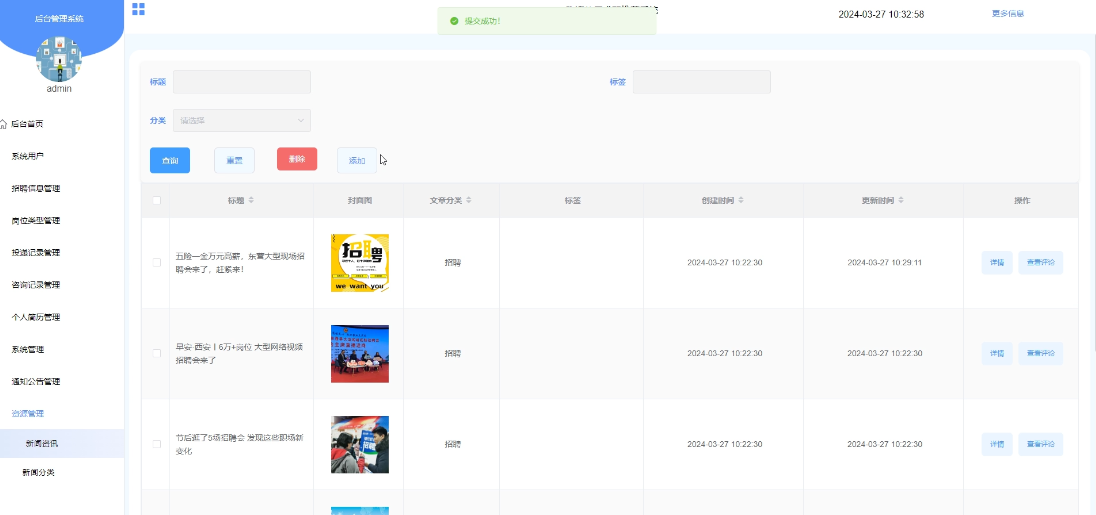Check the row for 早安·西安 6万+岗位 article
The image size is (1096, 515).
tap(157, 354)
